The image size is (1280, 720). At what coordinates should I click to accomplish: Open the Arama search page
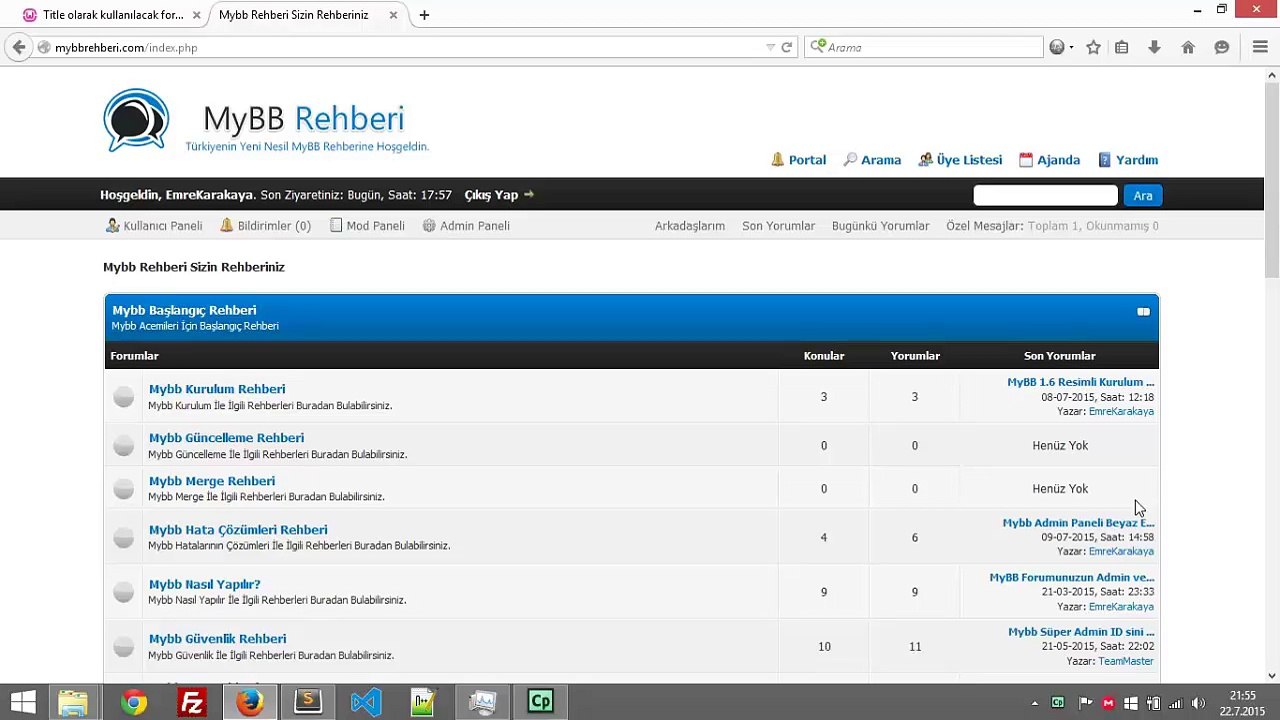coord(872,160)
